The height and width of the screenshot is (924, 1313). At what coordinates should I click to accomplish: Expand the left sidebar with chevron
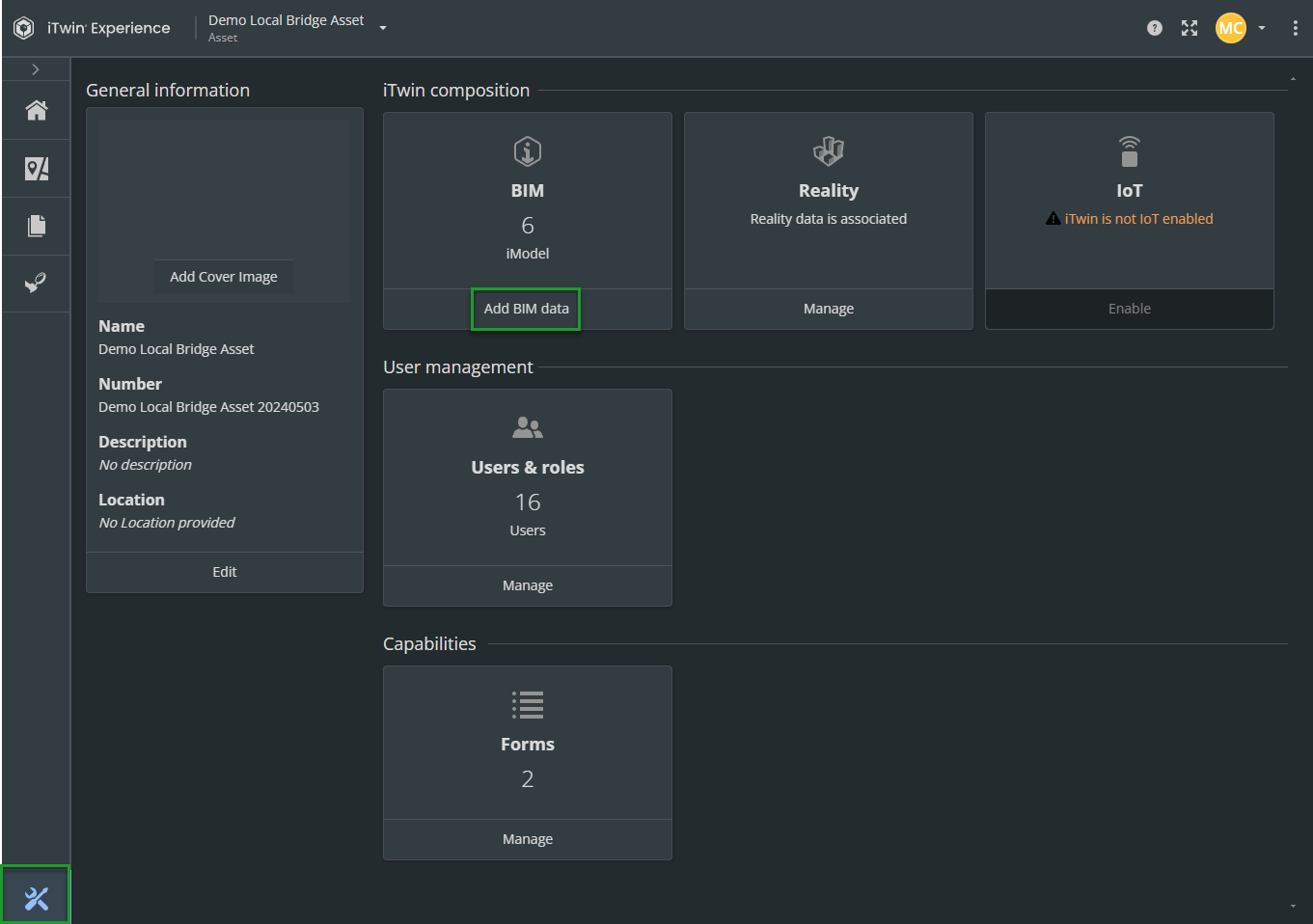(x=36, y=69)
